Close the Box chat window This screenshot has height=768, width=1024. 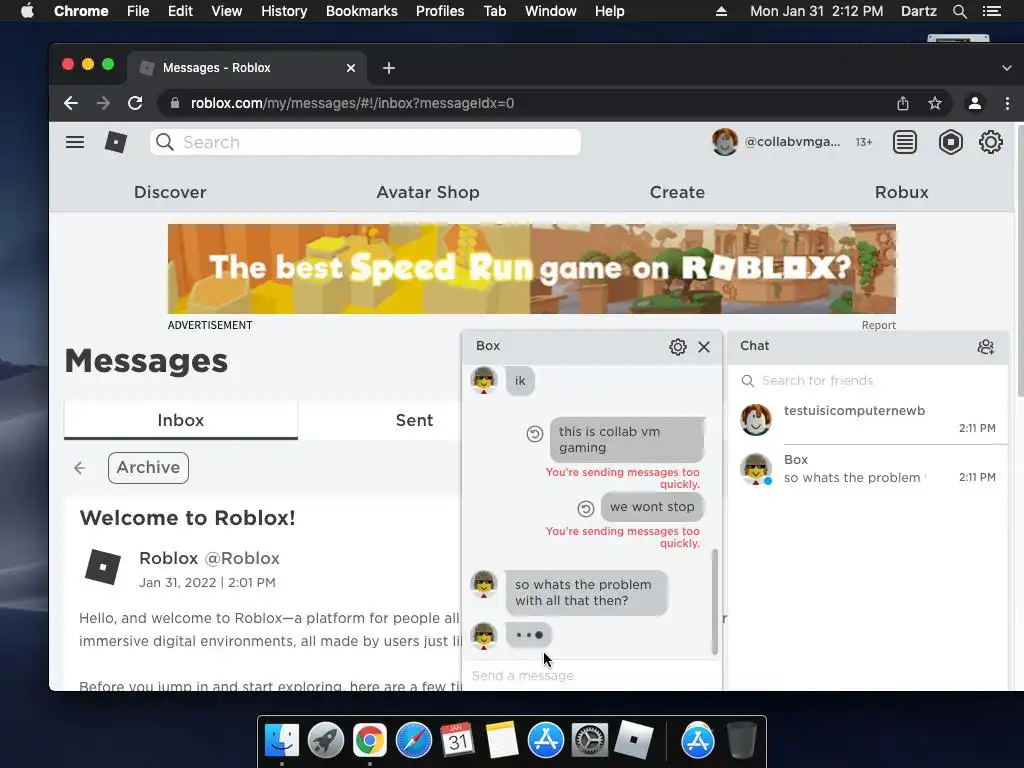pos(704,347)
